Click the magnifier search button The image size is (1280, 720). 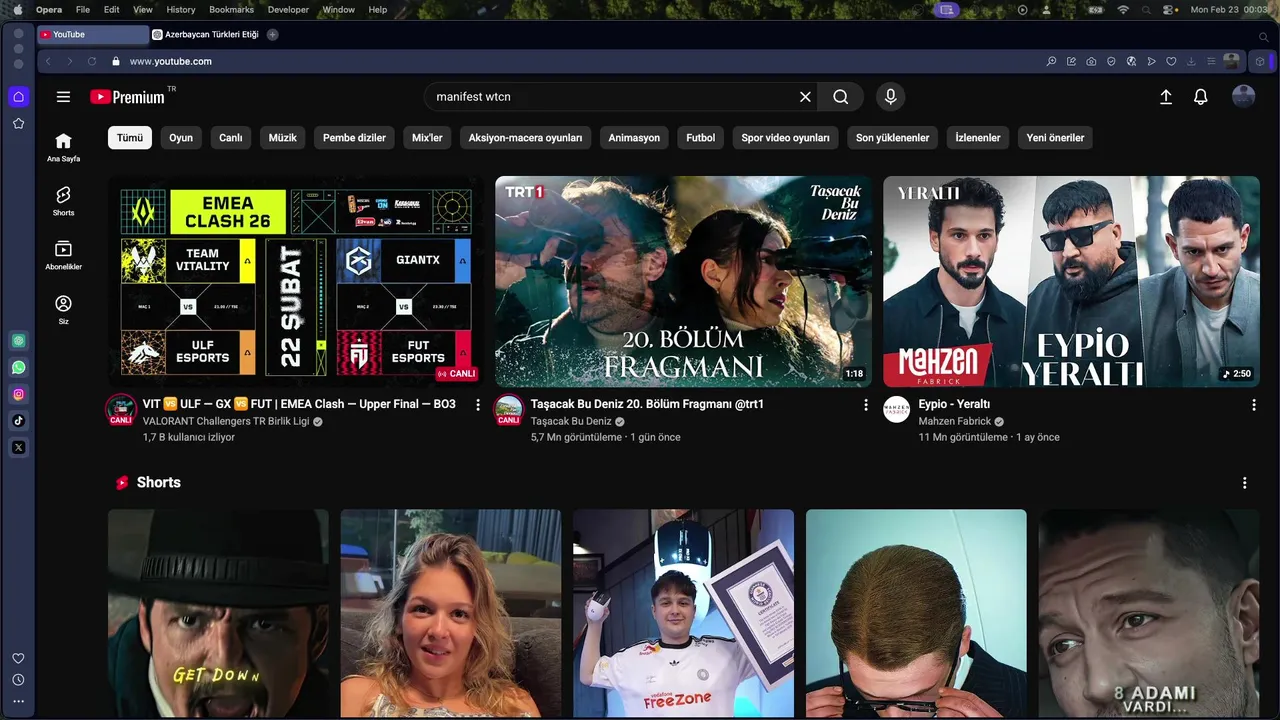pyautogui.click(x=841, y=97)
